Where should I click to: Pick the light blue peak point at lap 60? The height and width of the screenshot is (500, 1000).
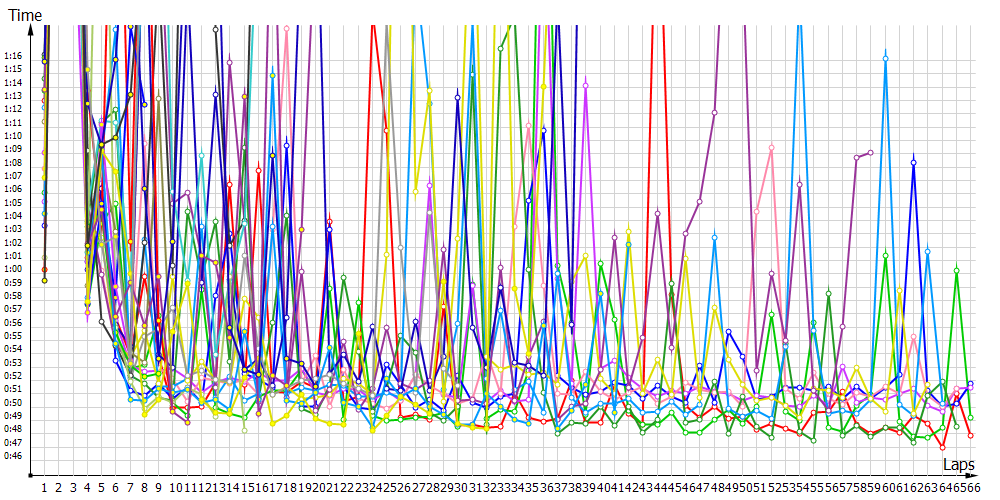pyautogui.click(x=886, y=59)
